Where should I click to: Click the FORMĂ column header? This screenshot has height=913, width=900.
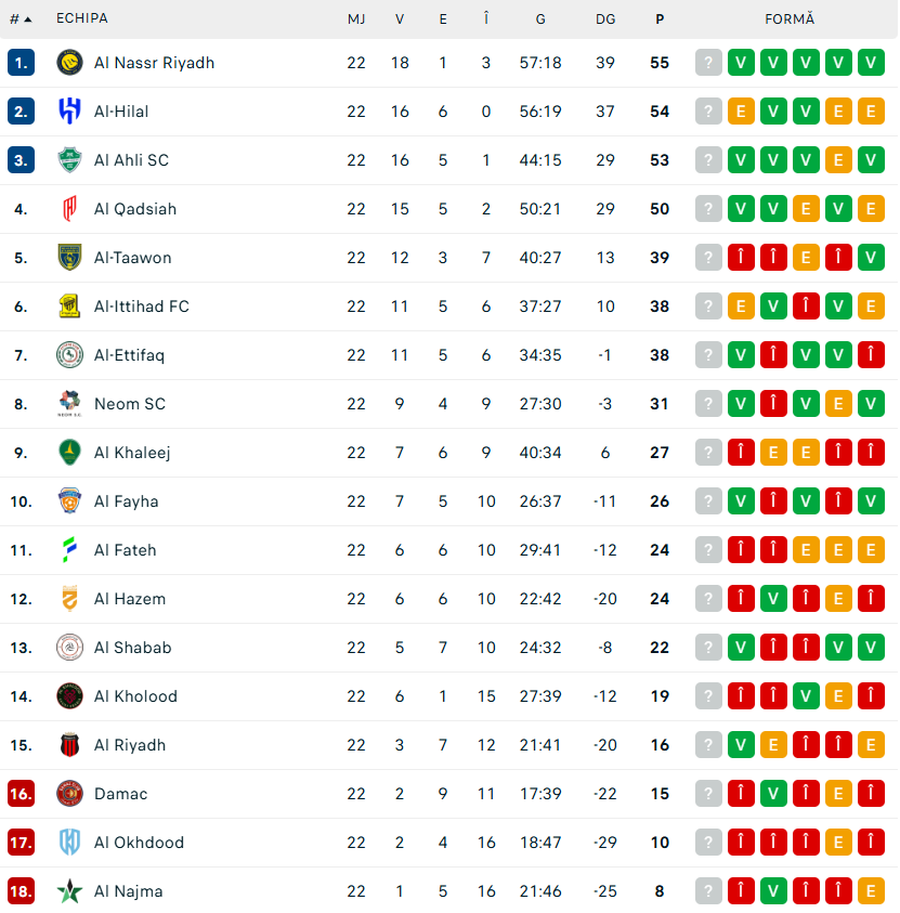[x=789, y=19]
